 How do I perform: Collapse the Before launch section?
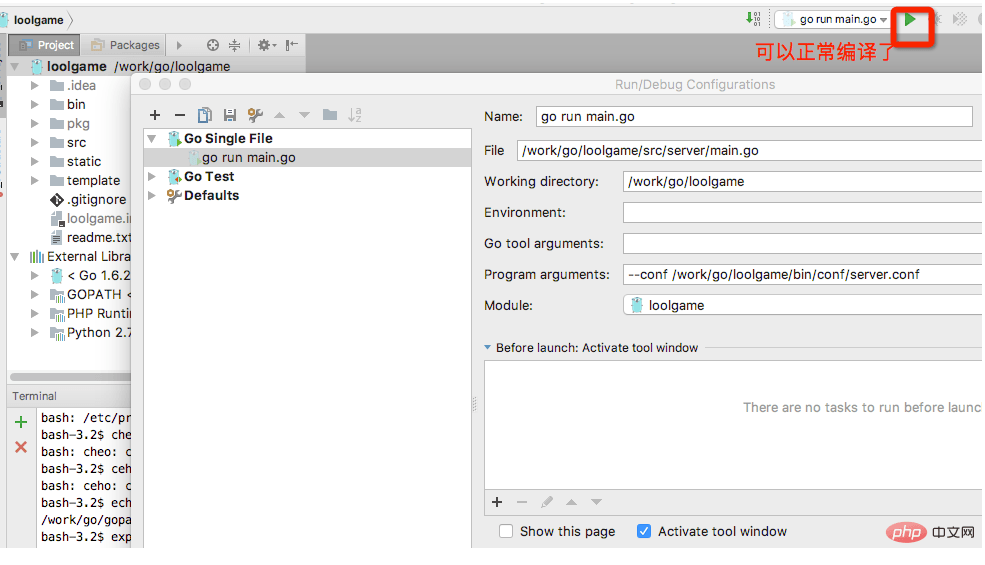[x=487, y=348]
